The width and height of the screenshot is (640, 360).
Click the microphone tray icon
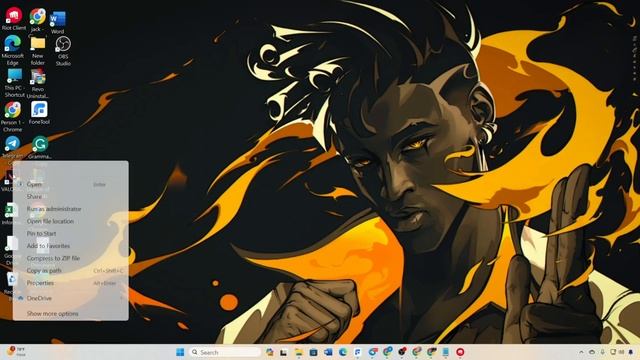point(602,352)
